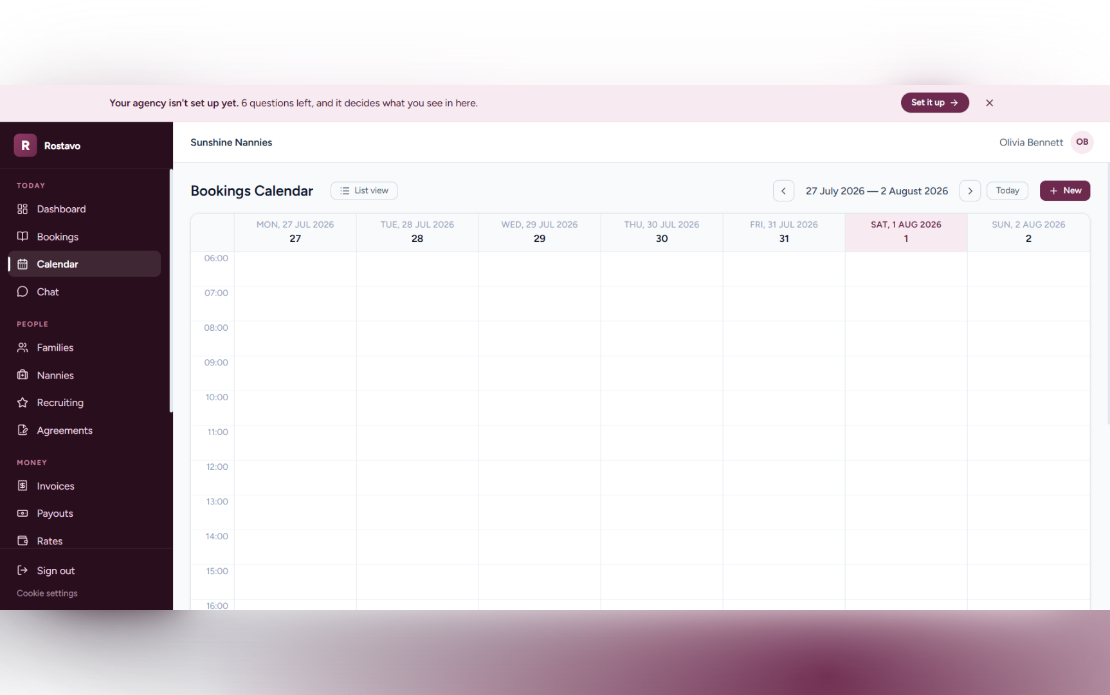This screenshot has width=1110, height=695.
Task: Dismiss the setup banner with X
Action: 990,103
